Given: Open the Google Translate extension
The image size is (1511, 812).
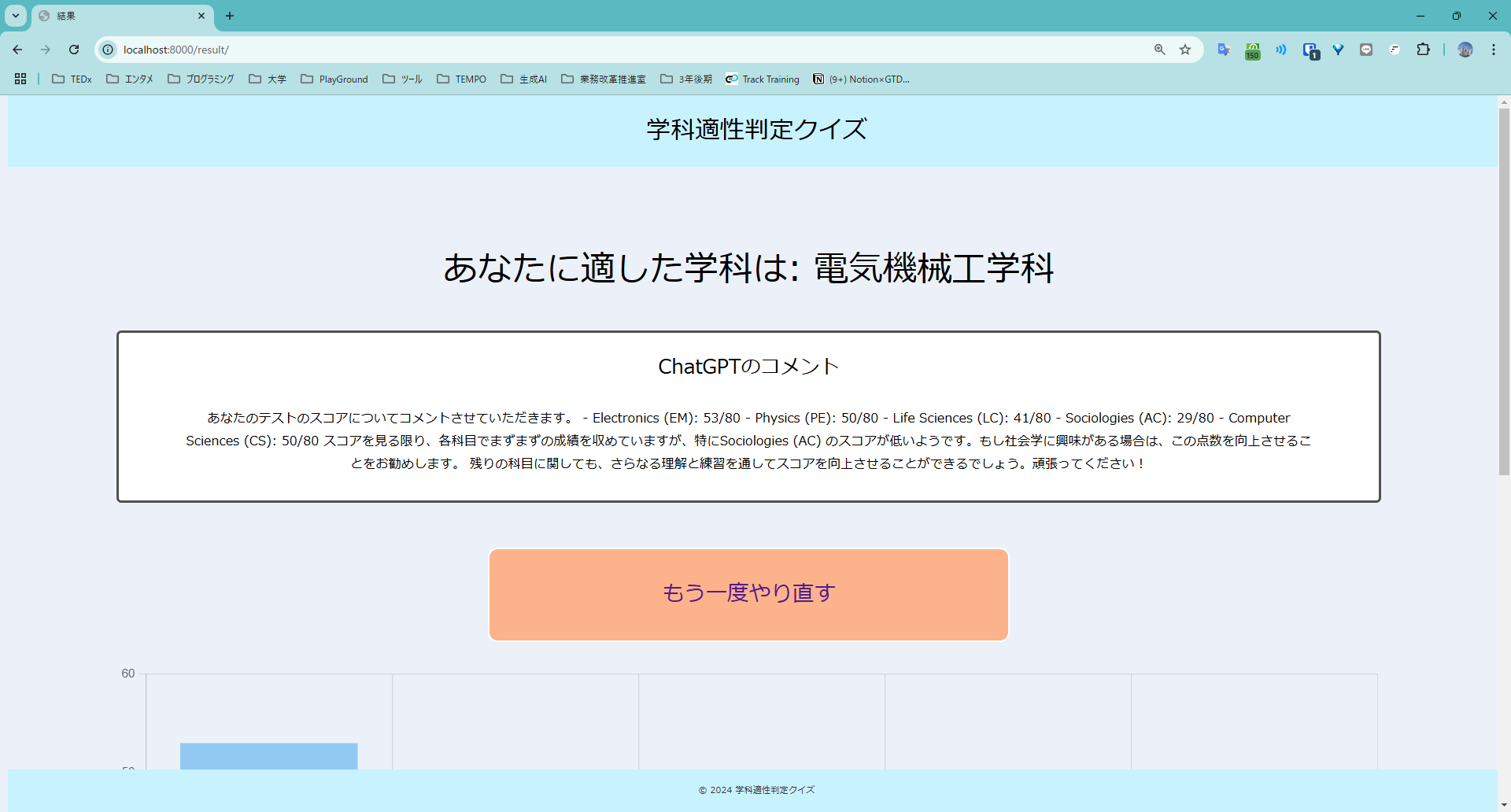Looking at the screenshot, I should pyautogui.click(x=1224, y=50).
